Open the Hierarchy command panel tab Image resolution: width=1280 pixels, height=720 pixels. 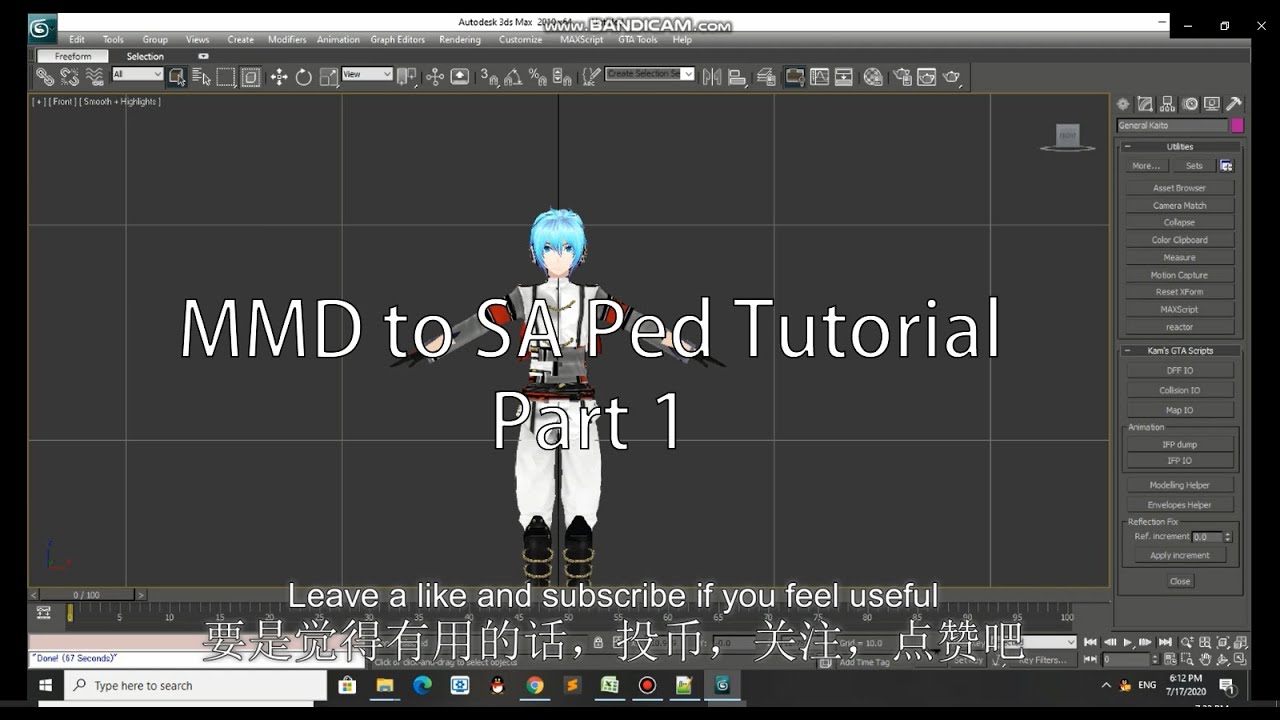[1167, 104]
